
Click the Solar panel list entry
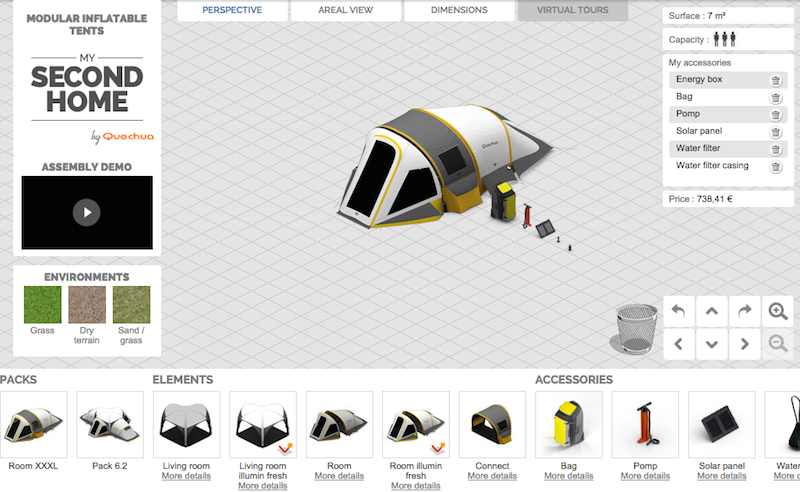click(x=728, y=131)
